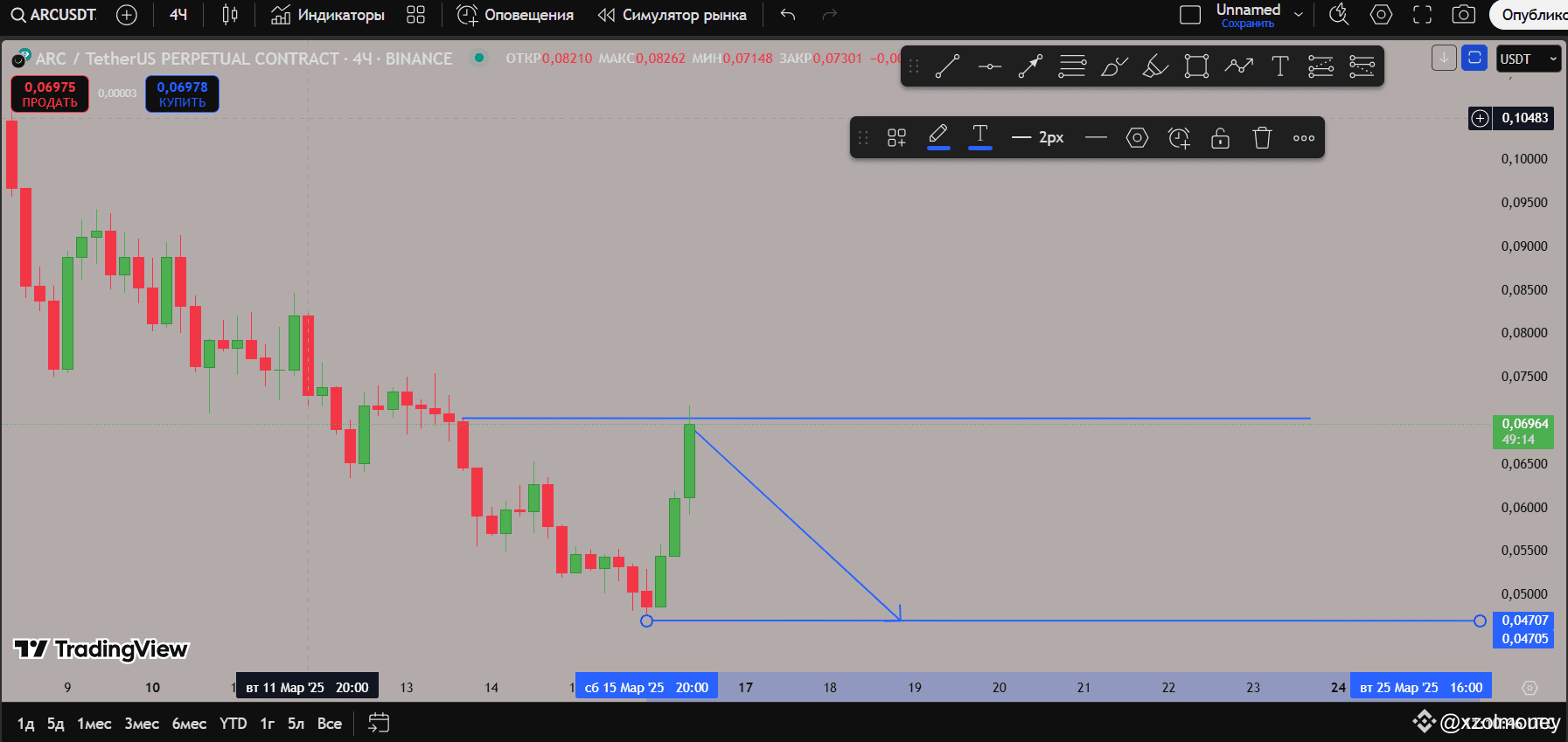
Task: Open drawing templates in floating toolbar
Action: [896, 138]
